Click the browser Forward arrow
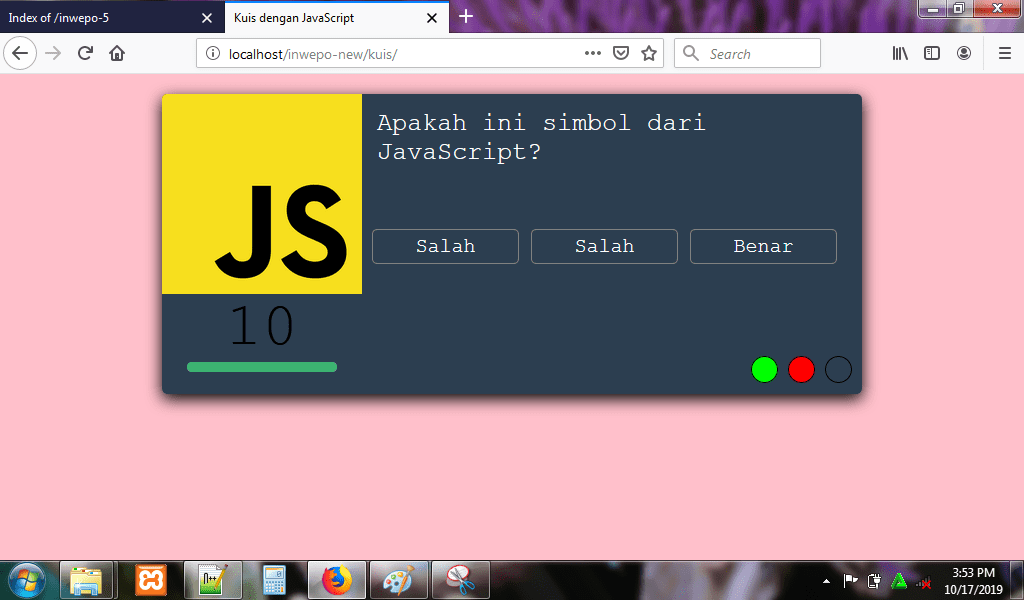Screen dimensions: 1024x600 (53, 53)
